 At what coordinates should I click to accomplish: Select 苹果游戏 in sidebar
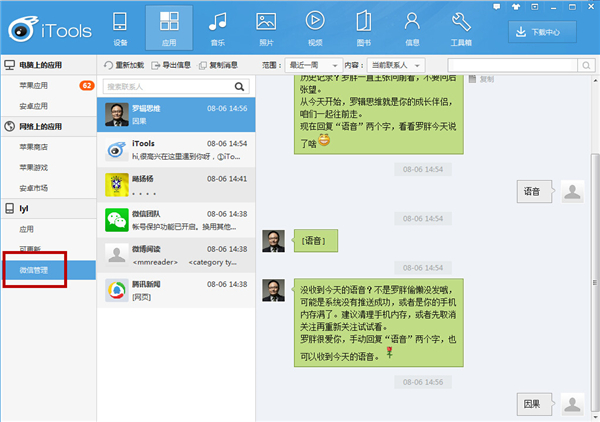coord(34,168)
